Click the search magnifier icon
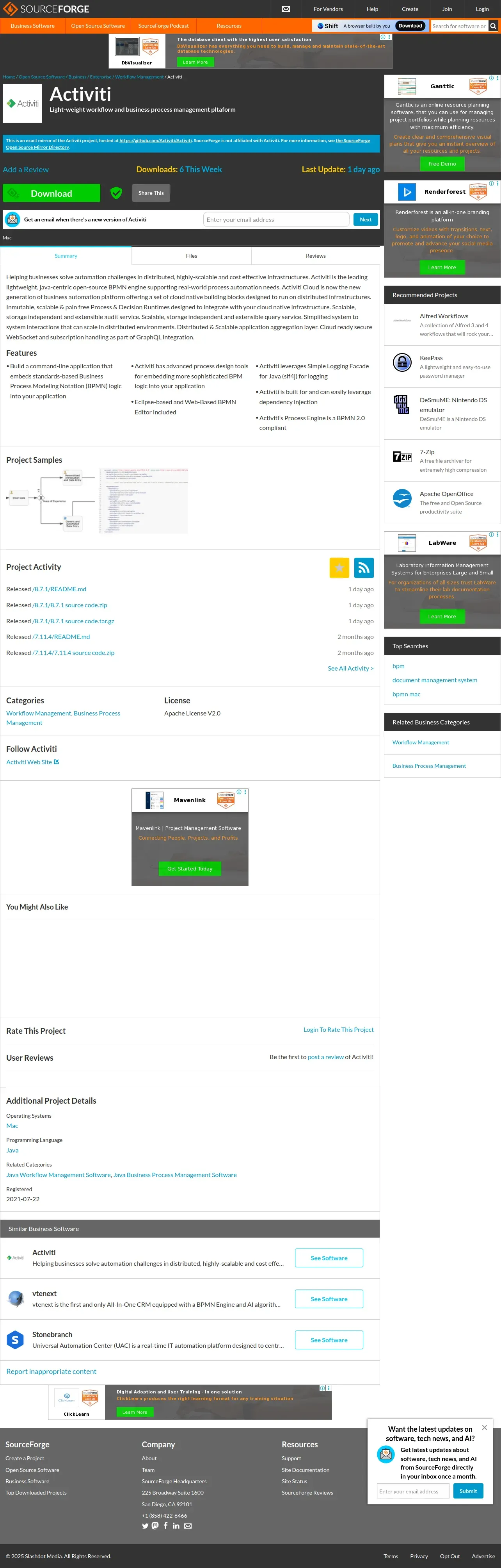501x1568 pixels. point(493,26)
